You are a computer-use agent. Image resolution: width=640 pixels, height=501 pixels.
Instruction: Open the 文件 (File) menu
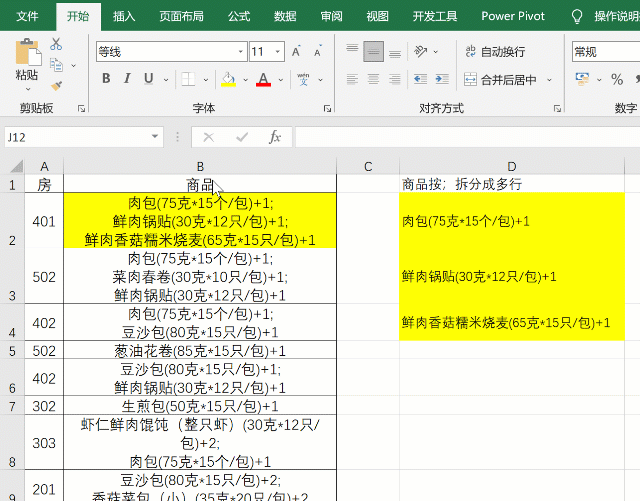pyautogui.click(x=28, y=16)
